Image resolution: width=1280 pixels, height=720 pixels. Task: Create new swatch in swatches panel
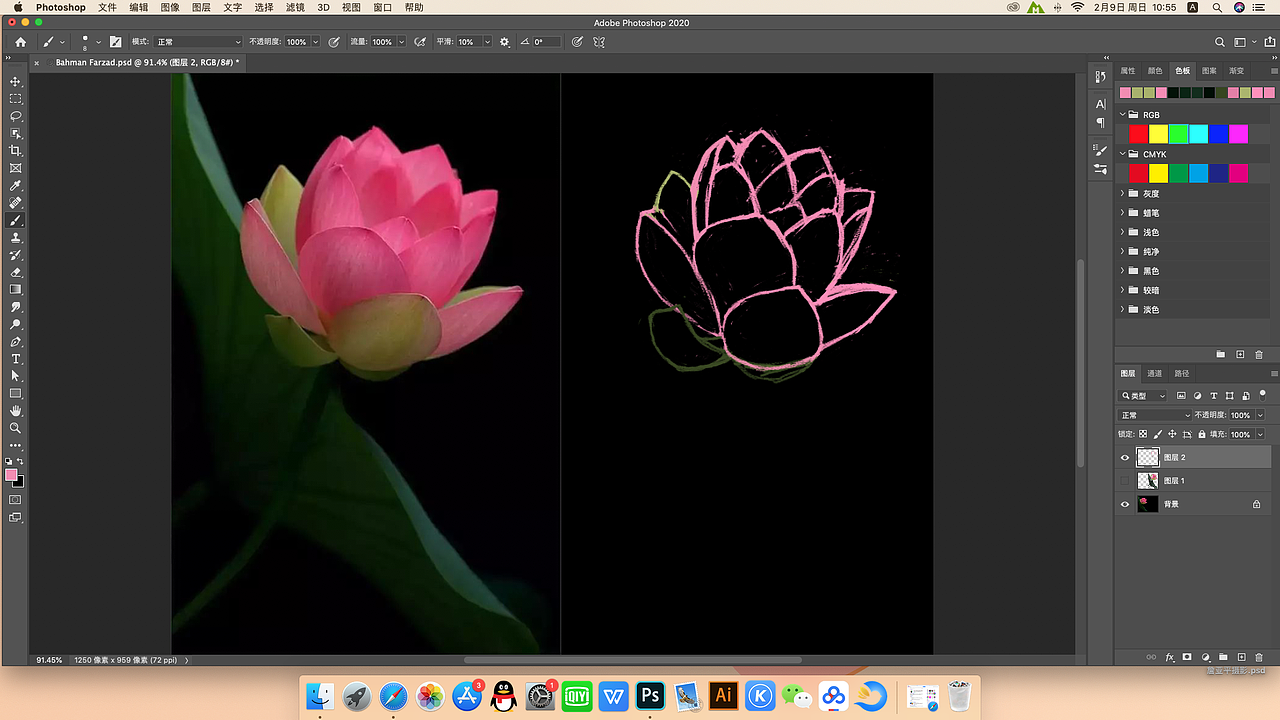[x=1240, y=355]
